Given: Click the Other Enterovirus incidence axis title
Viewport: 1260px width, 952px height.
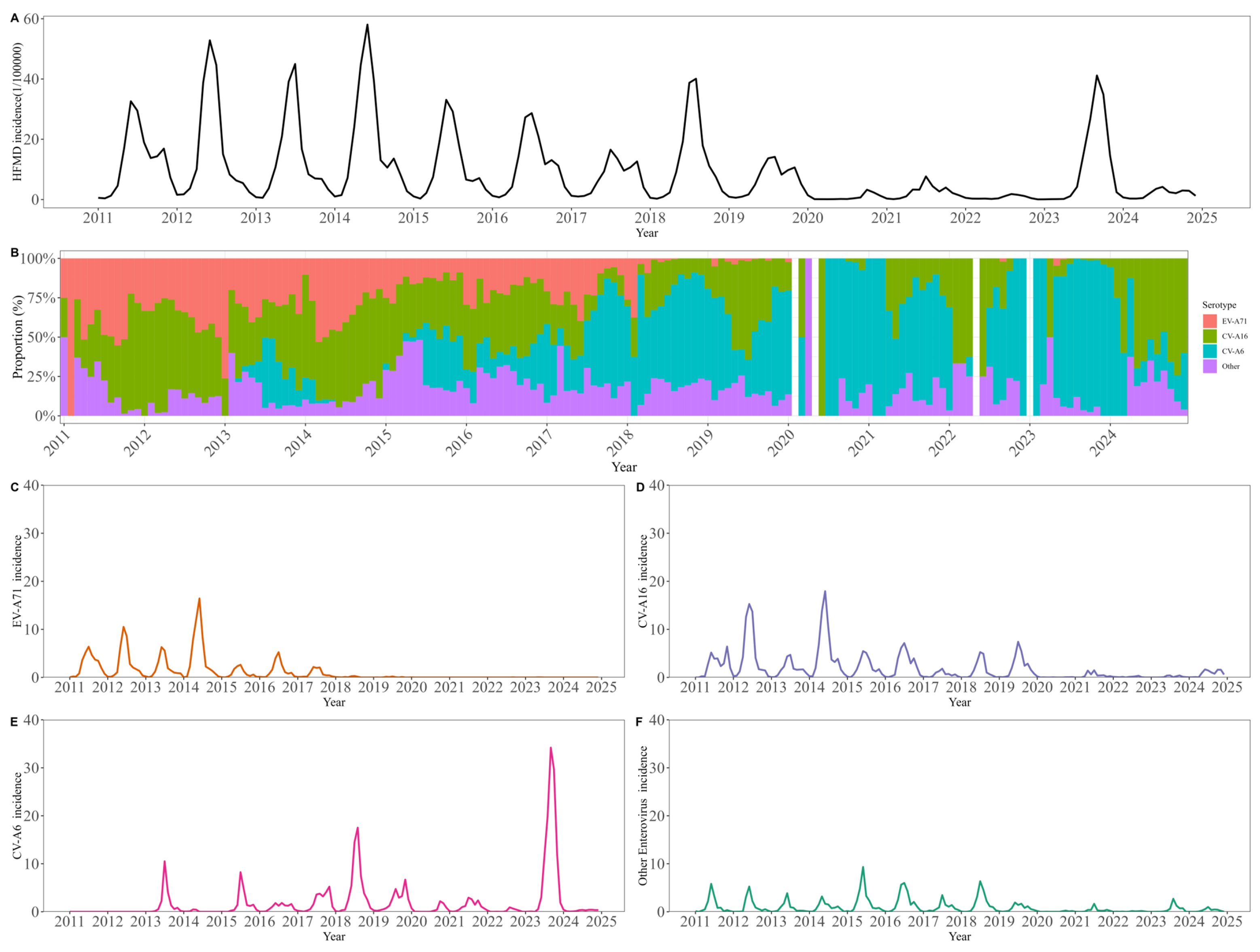Looking at the screenshot, I should tap(643, 815).
